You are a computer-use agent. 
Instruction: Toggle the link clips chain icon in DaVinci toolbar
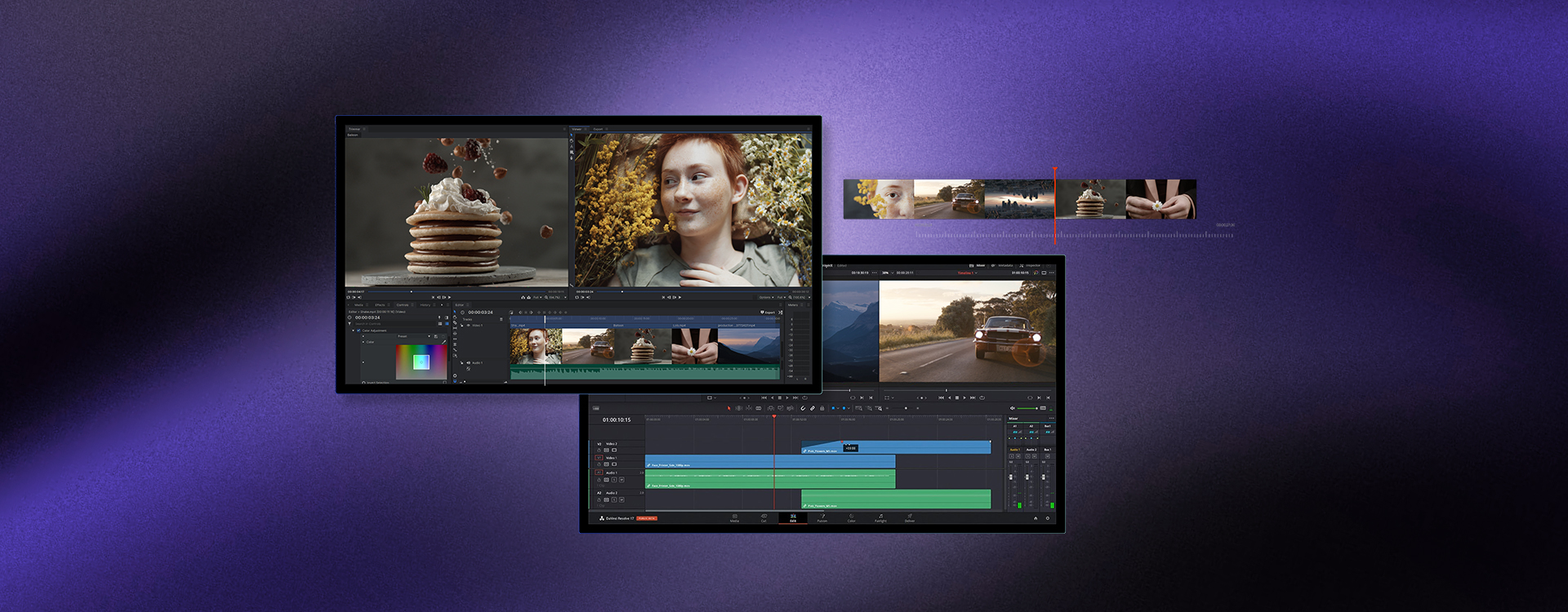813,408
